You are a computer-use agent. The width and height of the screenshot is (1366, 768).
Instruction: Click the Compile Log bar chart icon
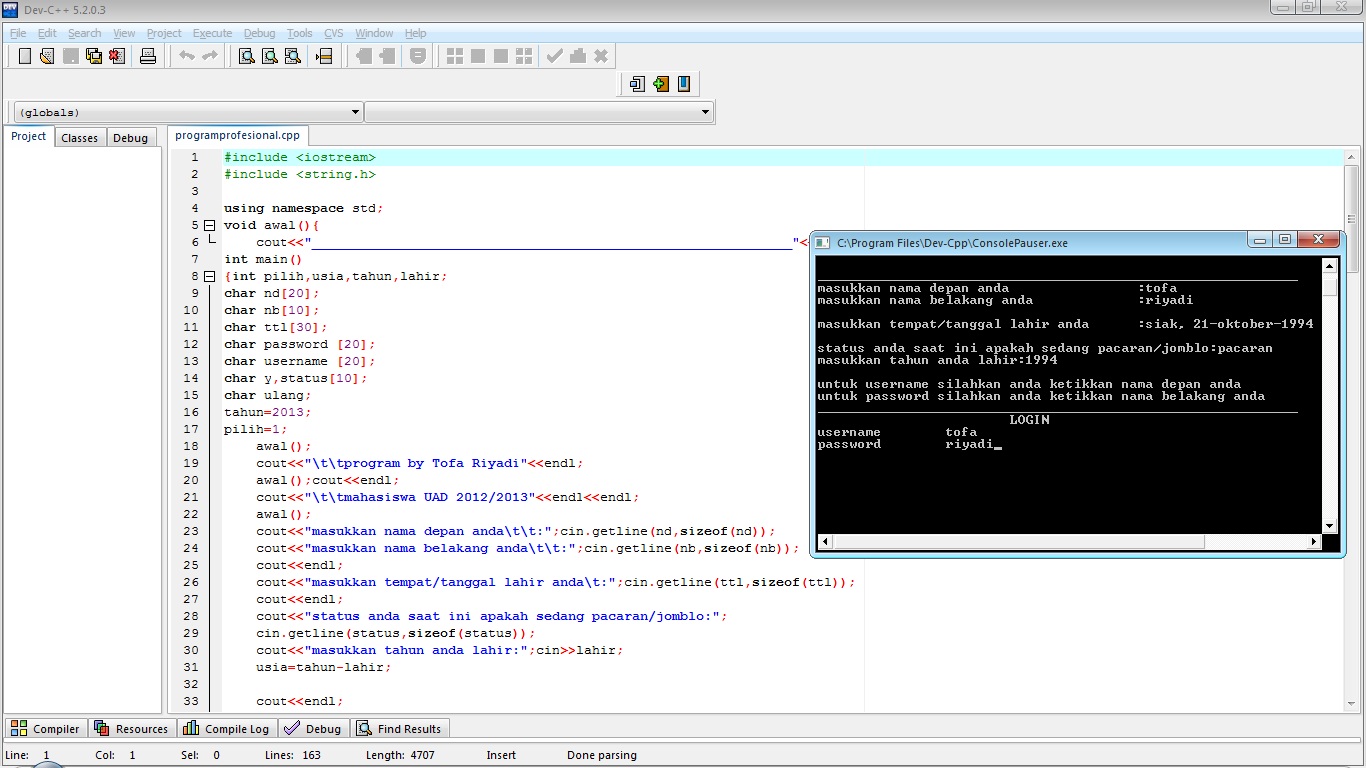coord(191,728)
